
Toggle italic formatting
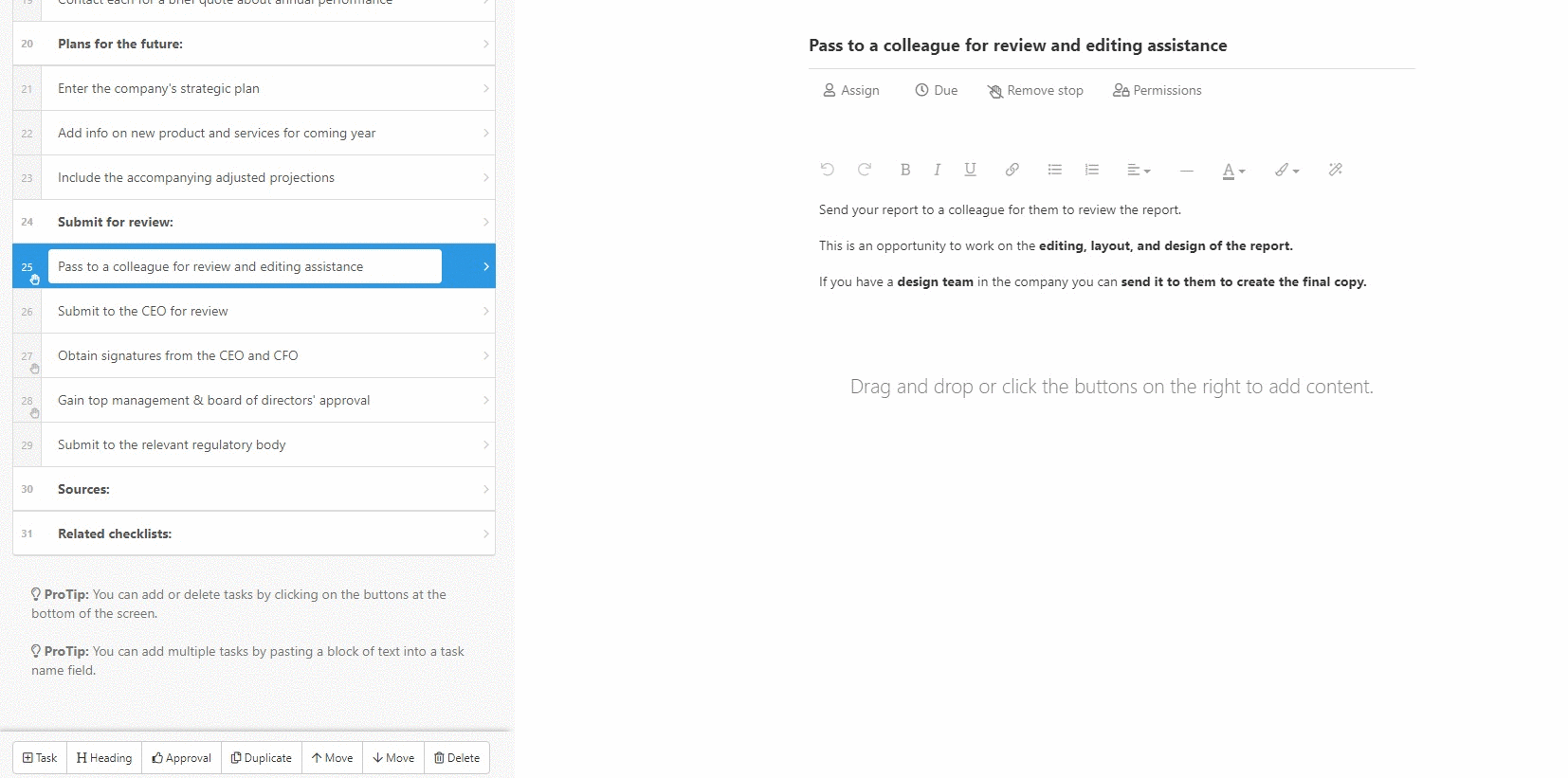[x=937, y=169]
